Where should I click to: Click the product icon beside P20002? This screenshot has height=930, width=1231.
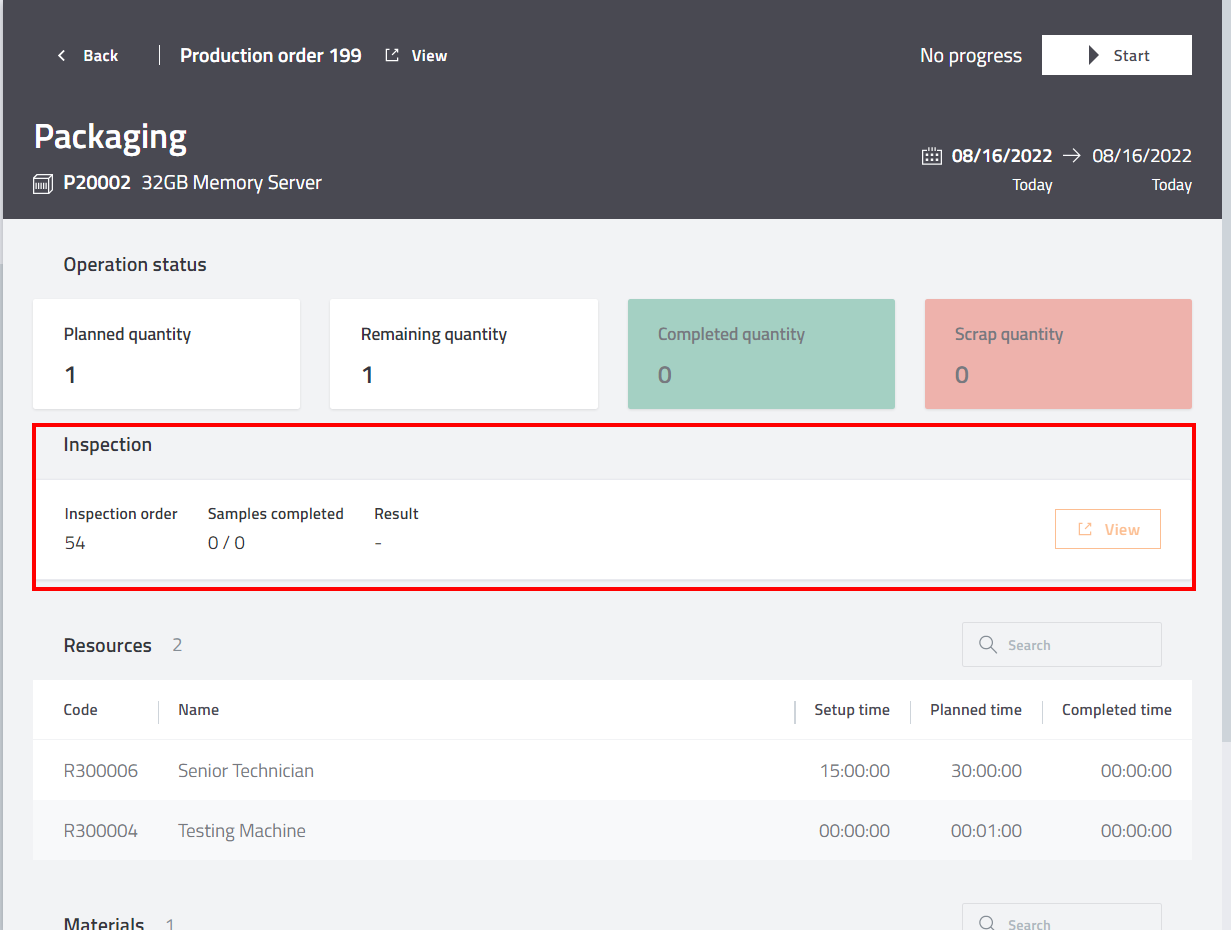[x=43, y=184]
